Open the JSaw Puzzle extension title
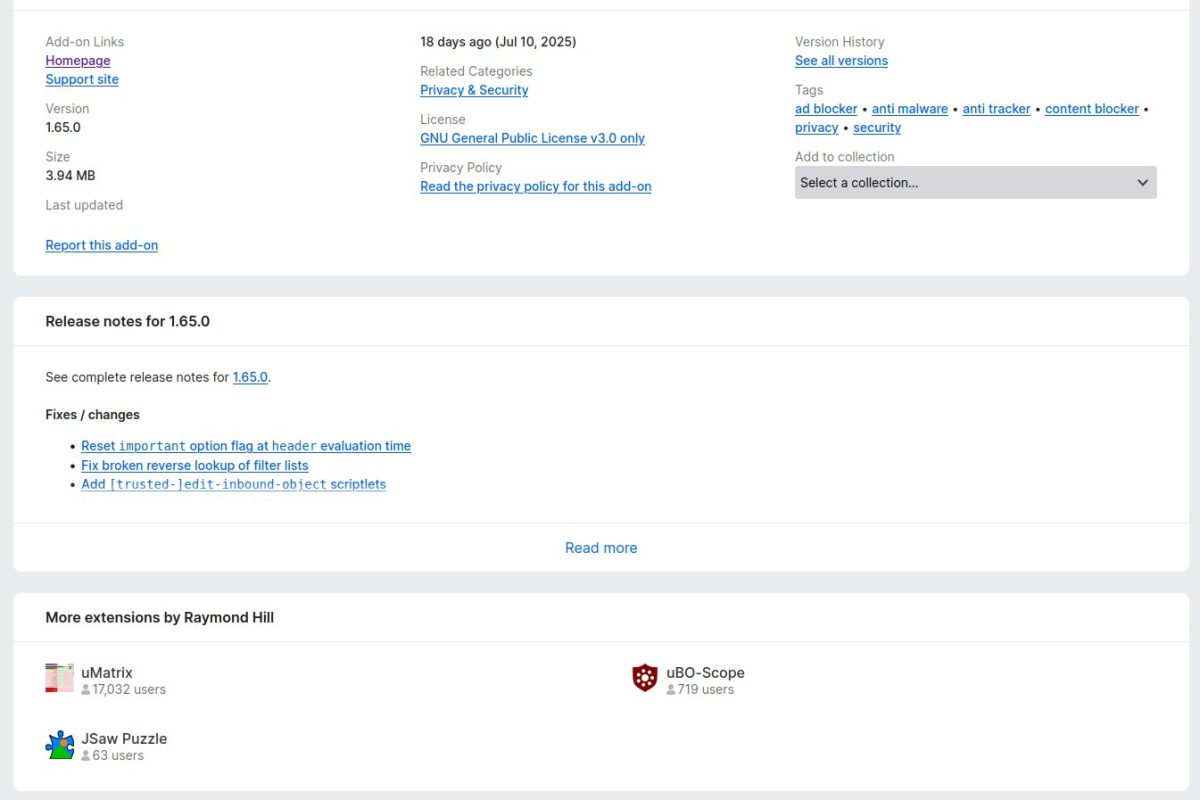Viewport: 1200px width, 800px height. 124,739
